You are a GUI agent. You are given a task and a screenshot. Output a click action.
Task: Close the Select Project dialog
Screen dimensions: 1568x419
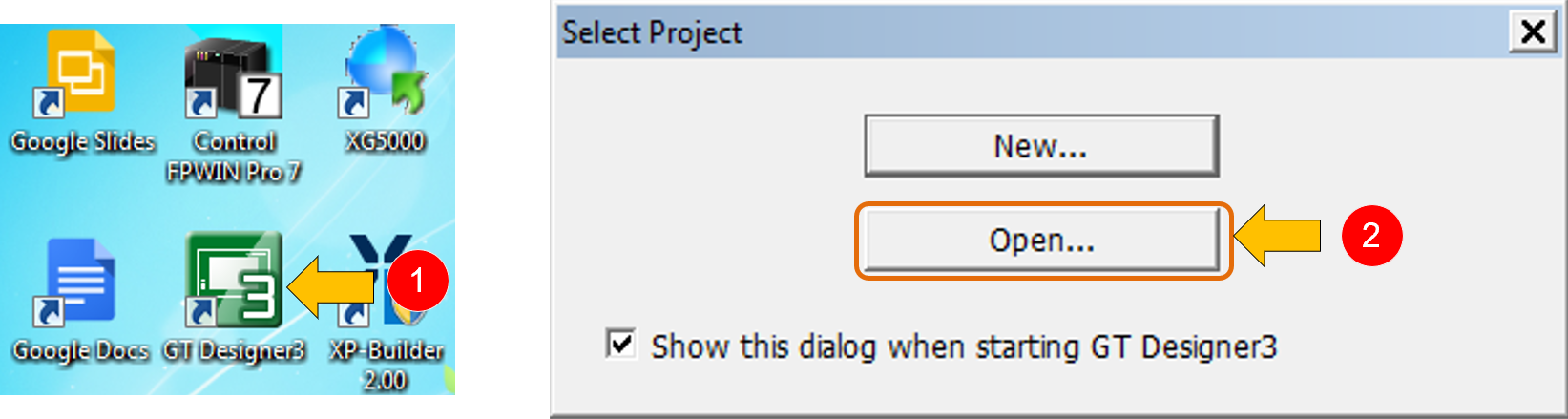pos(1533,32)
